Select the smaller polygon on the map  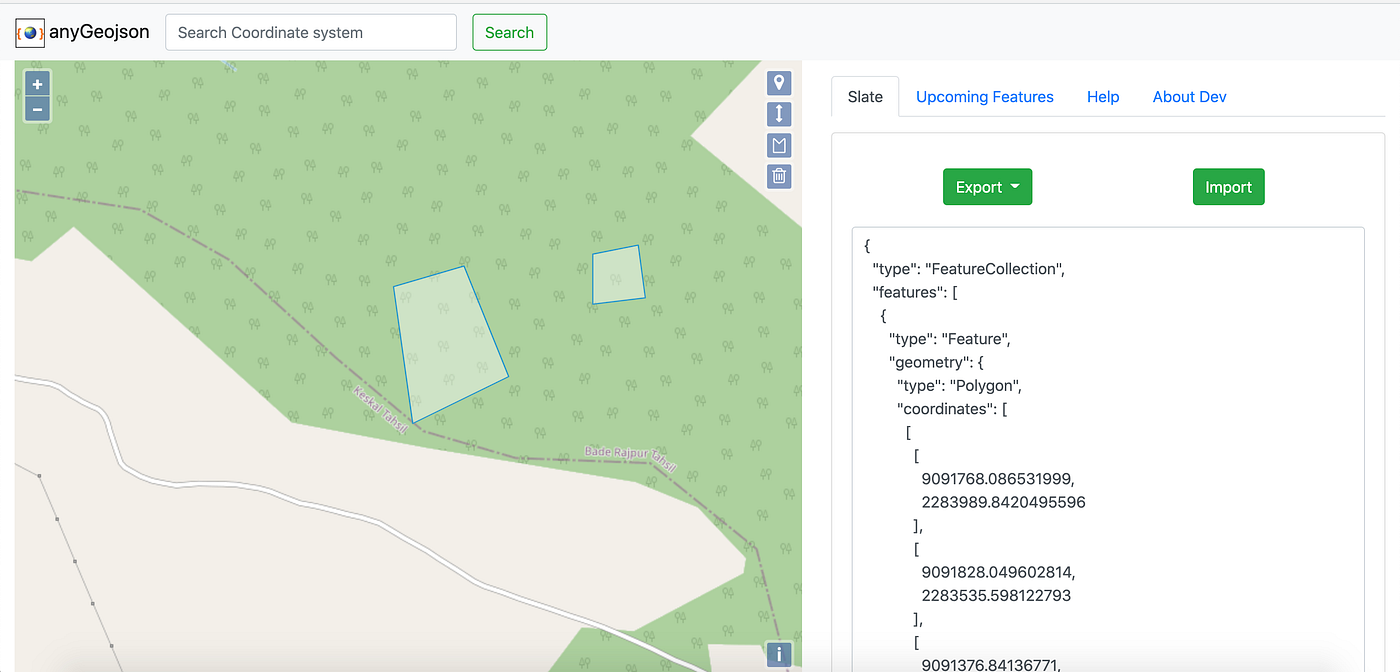click(x=618, y=274)
